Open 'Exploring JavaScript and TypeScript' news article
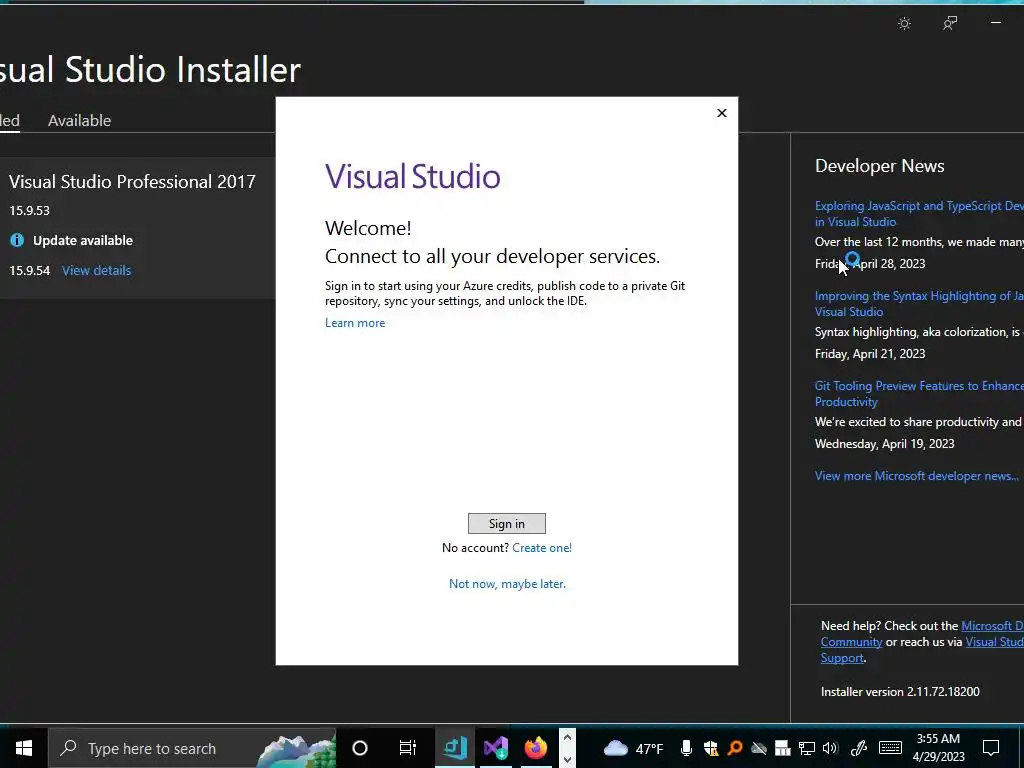This screenshot has height=768, width=1024. 919,214
